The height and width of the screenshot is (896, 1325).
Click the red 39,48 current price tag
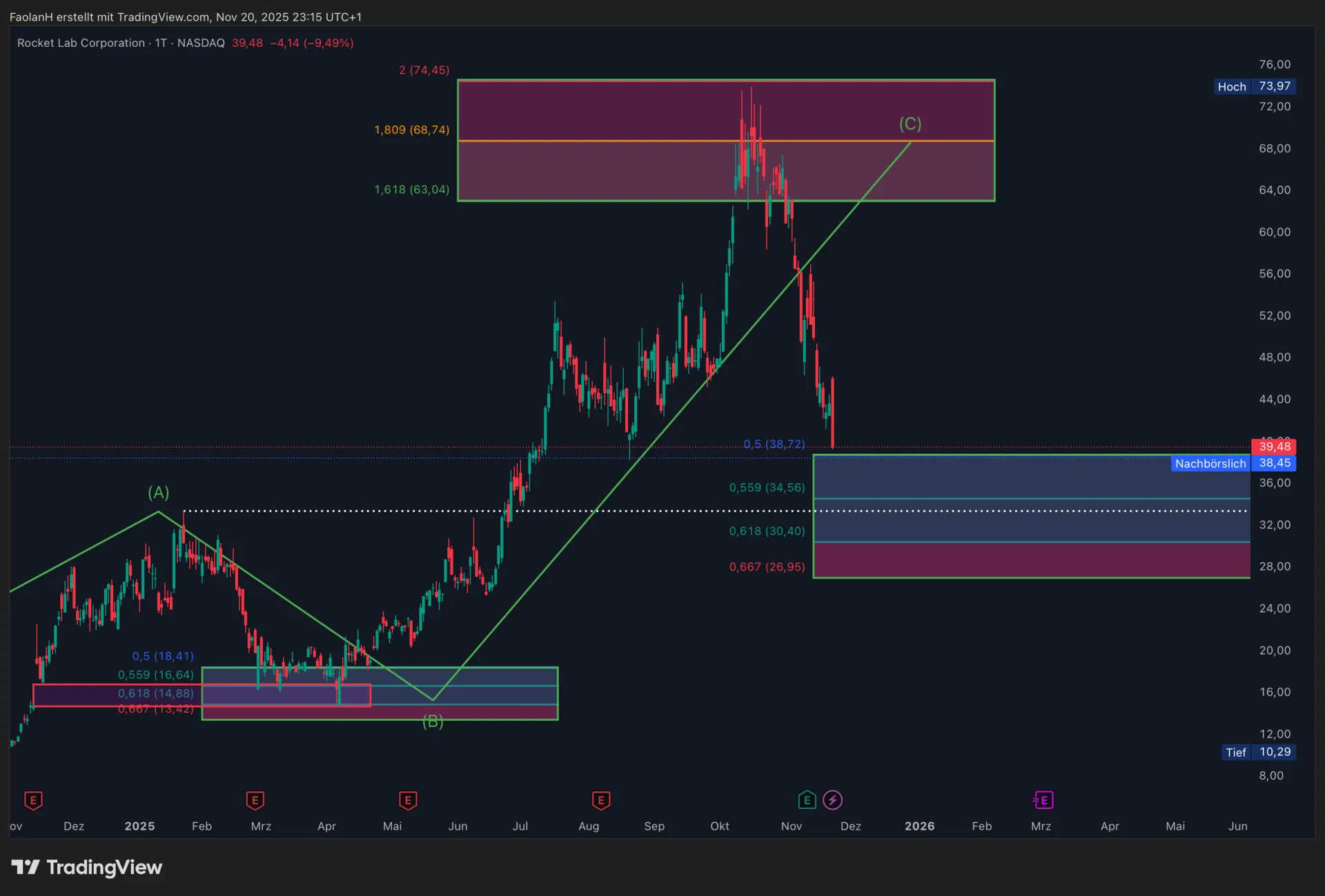(1273, 446)
